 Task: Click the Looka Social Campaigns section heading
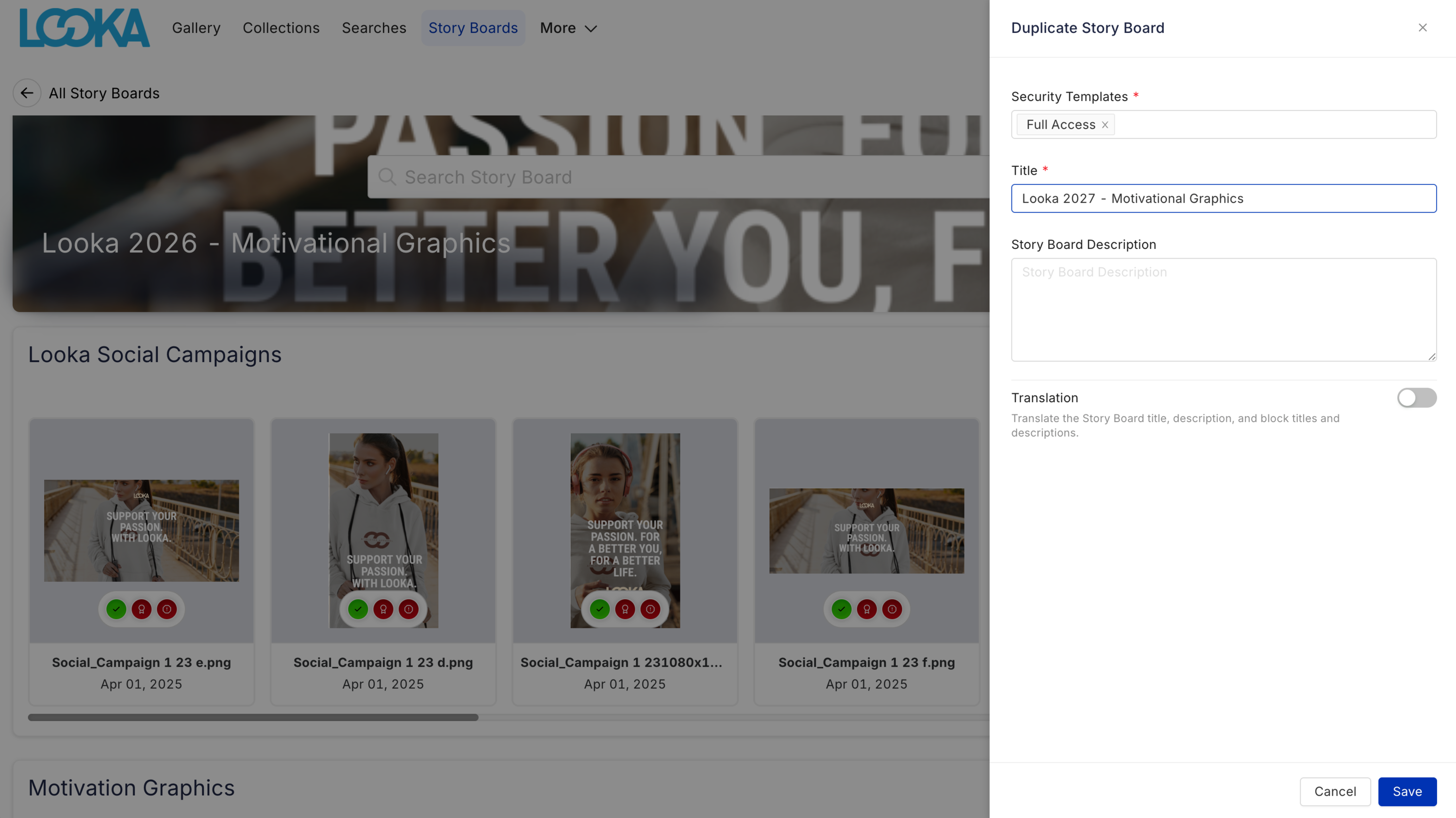(155, 354)
